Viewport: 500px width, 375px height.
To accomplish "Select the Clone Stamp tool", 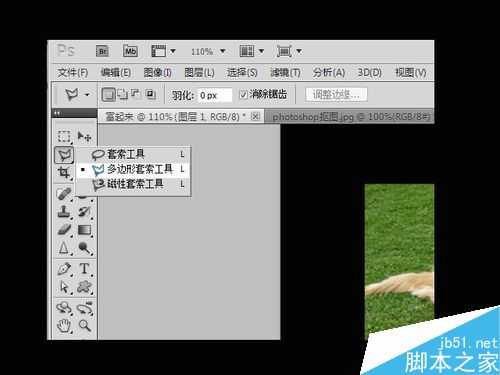I will click(64, 212).
